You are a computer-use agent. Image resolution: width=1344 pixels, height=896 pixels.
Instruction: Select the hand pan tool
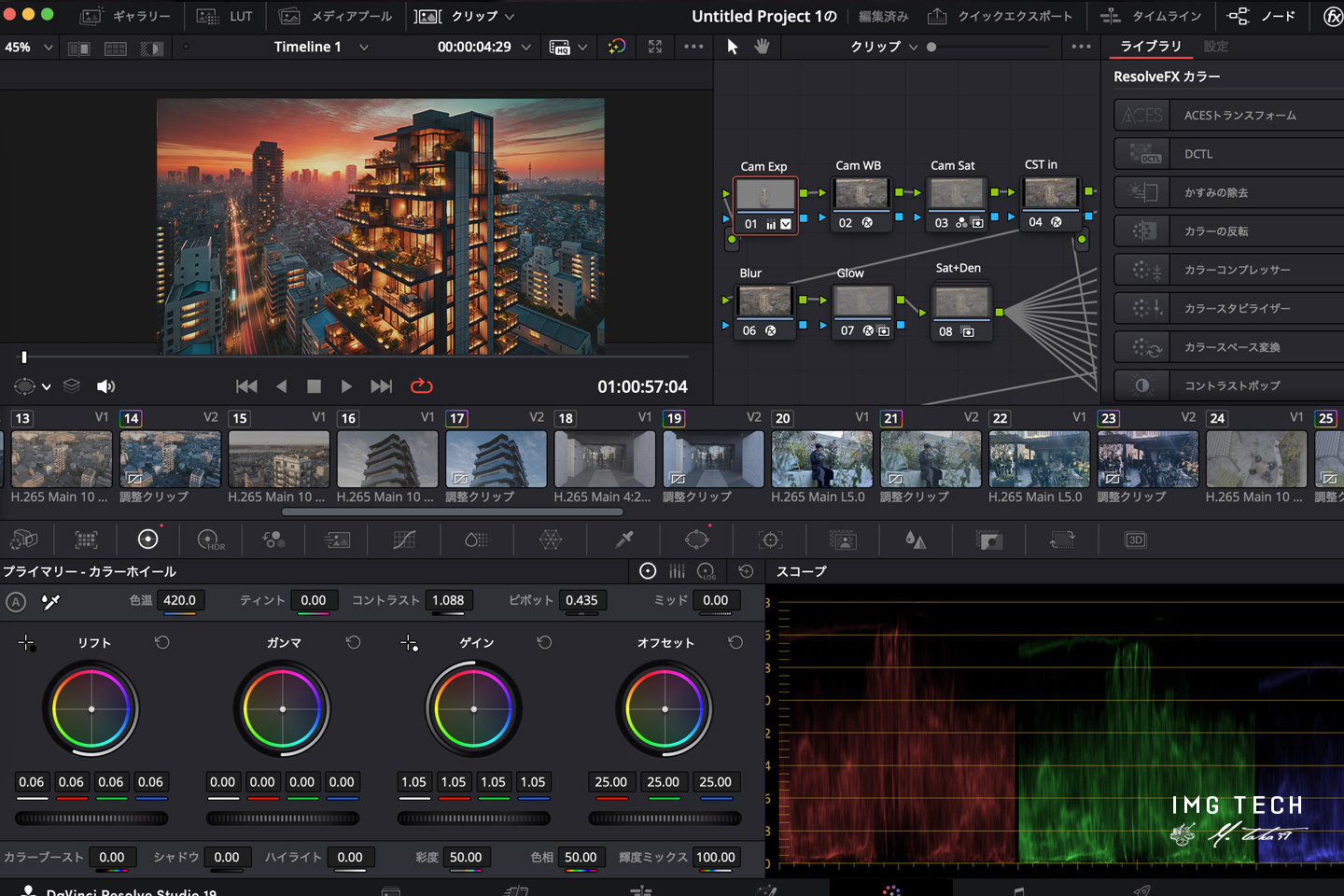762,47
